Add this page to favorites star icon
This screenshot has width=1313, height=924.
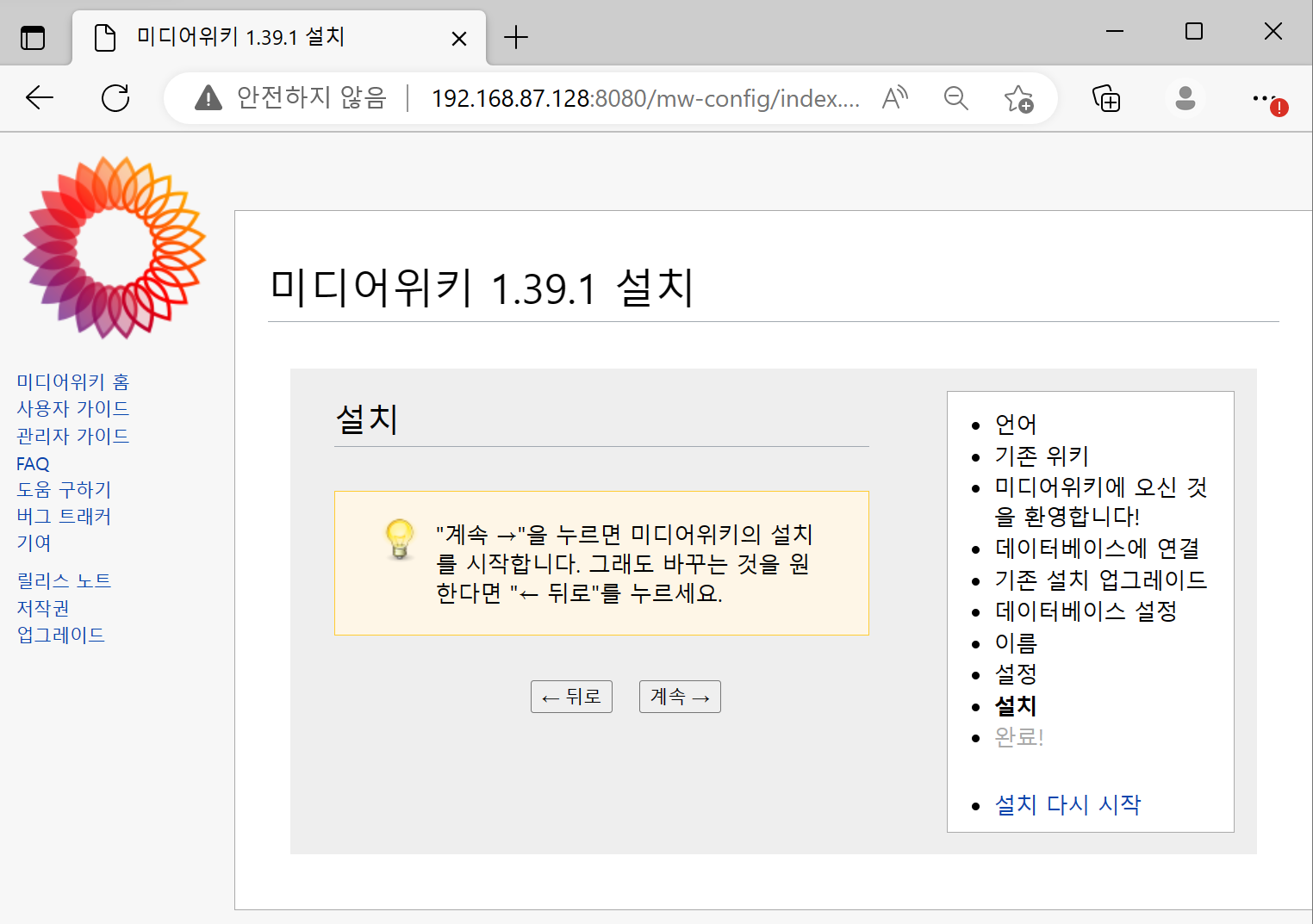coord(1018,98)
